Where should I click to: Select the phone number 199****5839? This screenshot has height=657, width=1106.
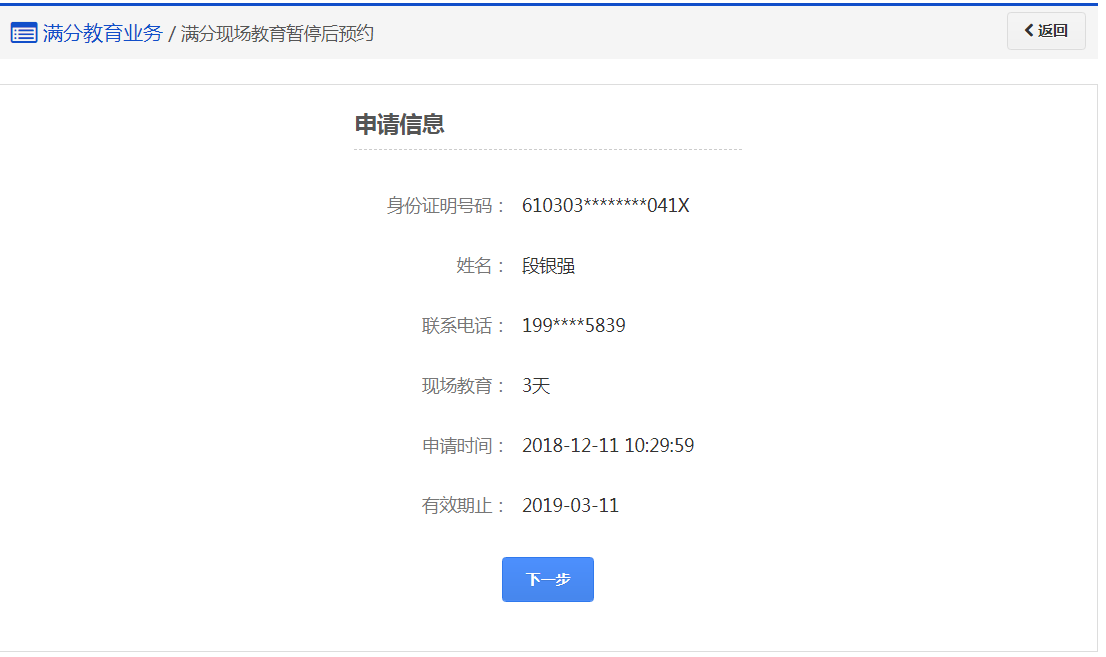pos(573,326)
